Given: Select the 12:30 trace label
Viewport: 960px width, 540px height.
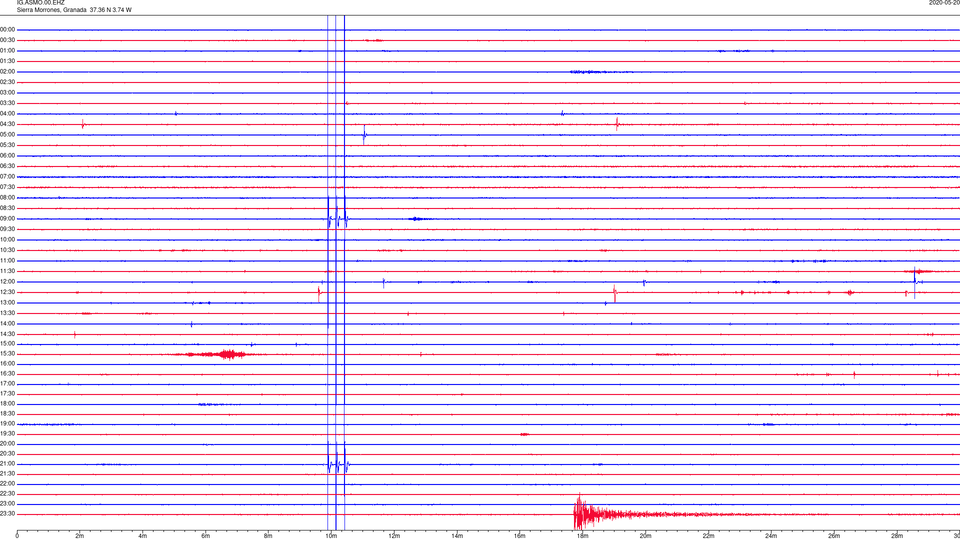Looking at the screenshot, I should [x=7, y=292].
